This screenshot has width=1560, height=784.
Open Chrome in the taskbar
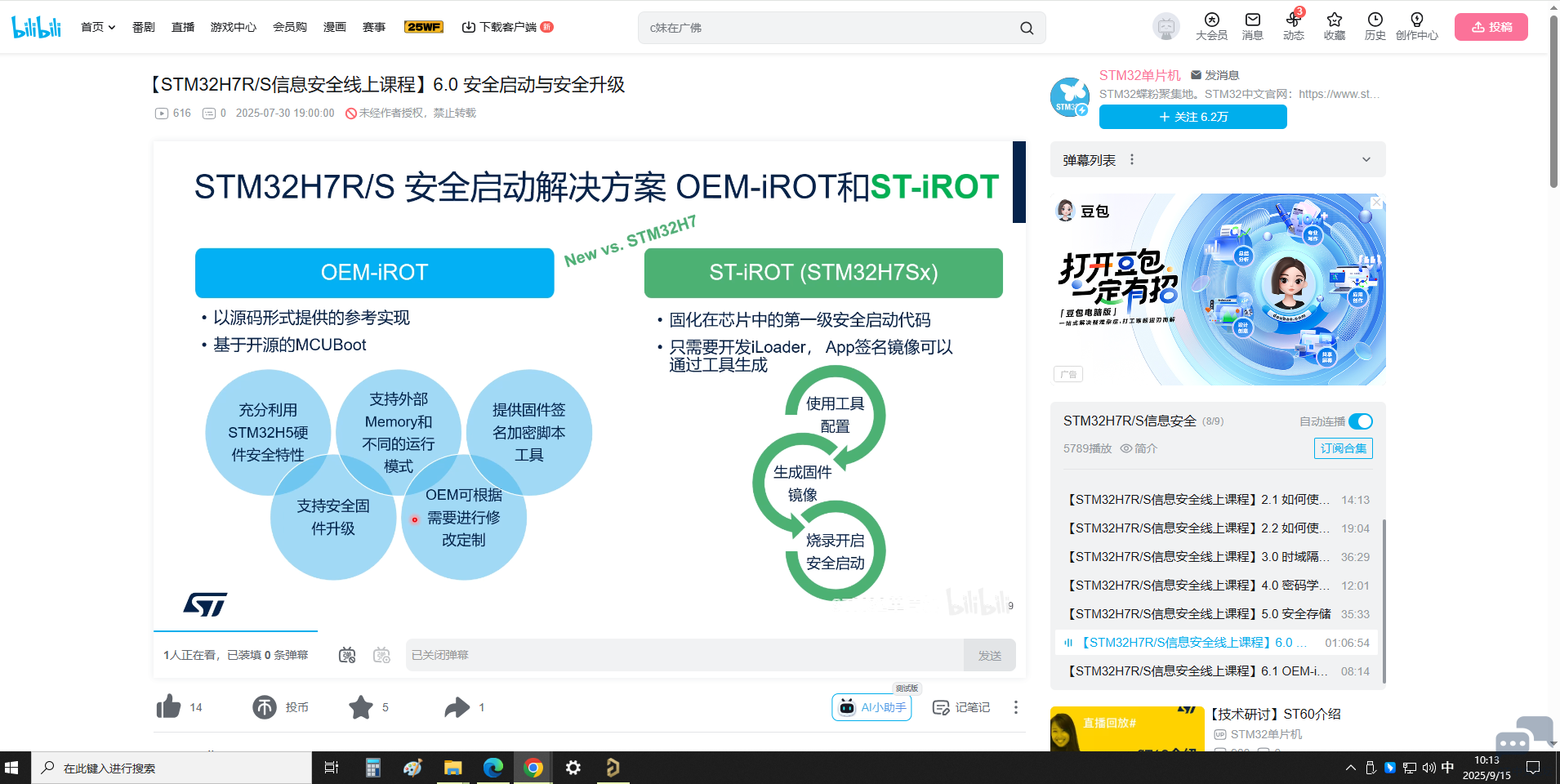(x=533, y=768)
